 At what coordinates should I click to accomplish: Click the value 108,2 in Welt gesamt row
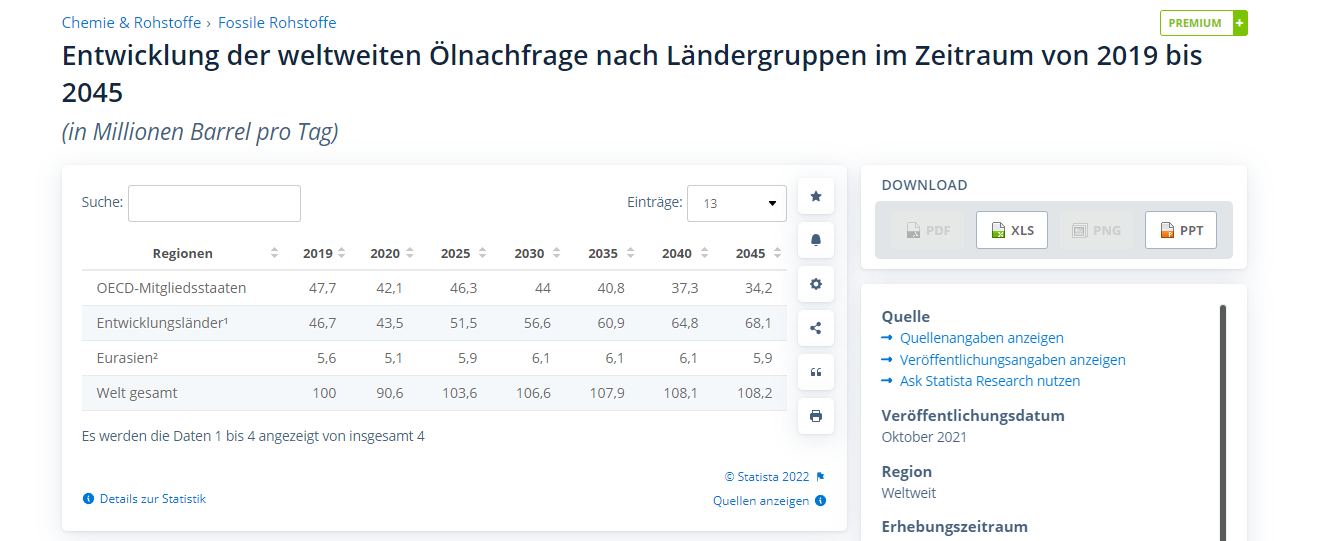point(755,393)
